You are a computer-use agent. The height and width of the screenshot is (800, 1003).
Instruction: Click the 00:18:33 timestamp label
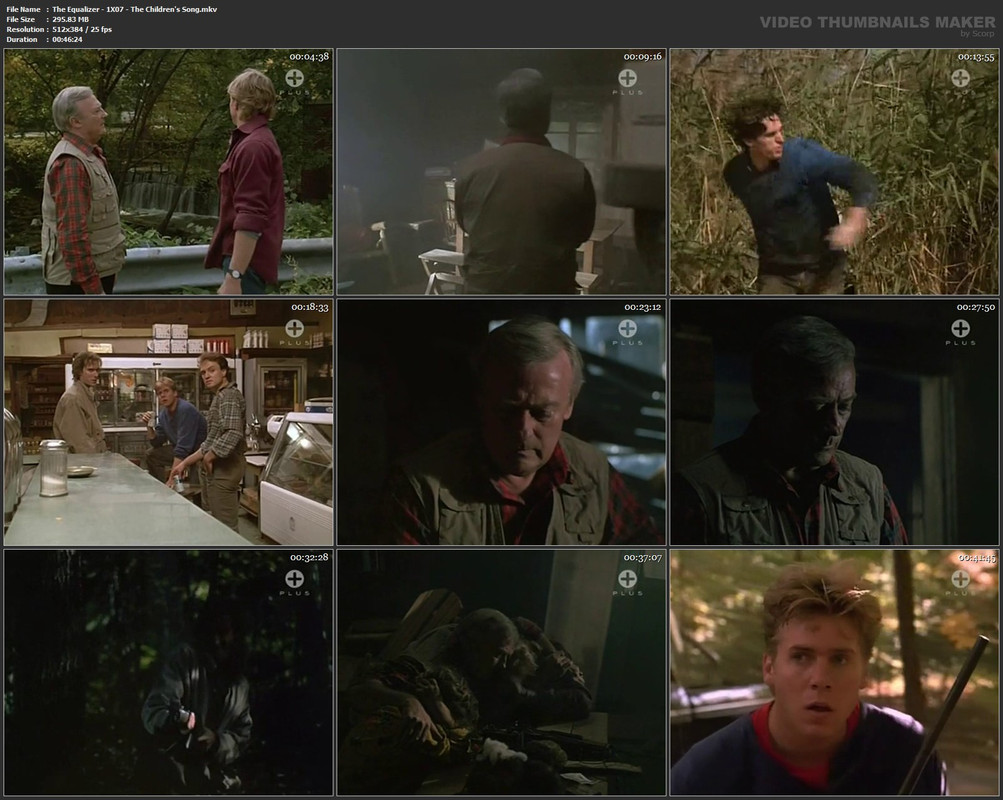pos(310,307)
